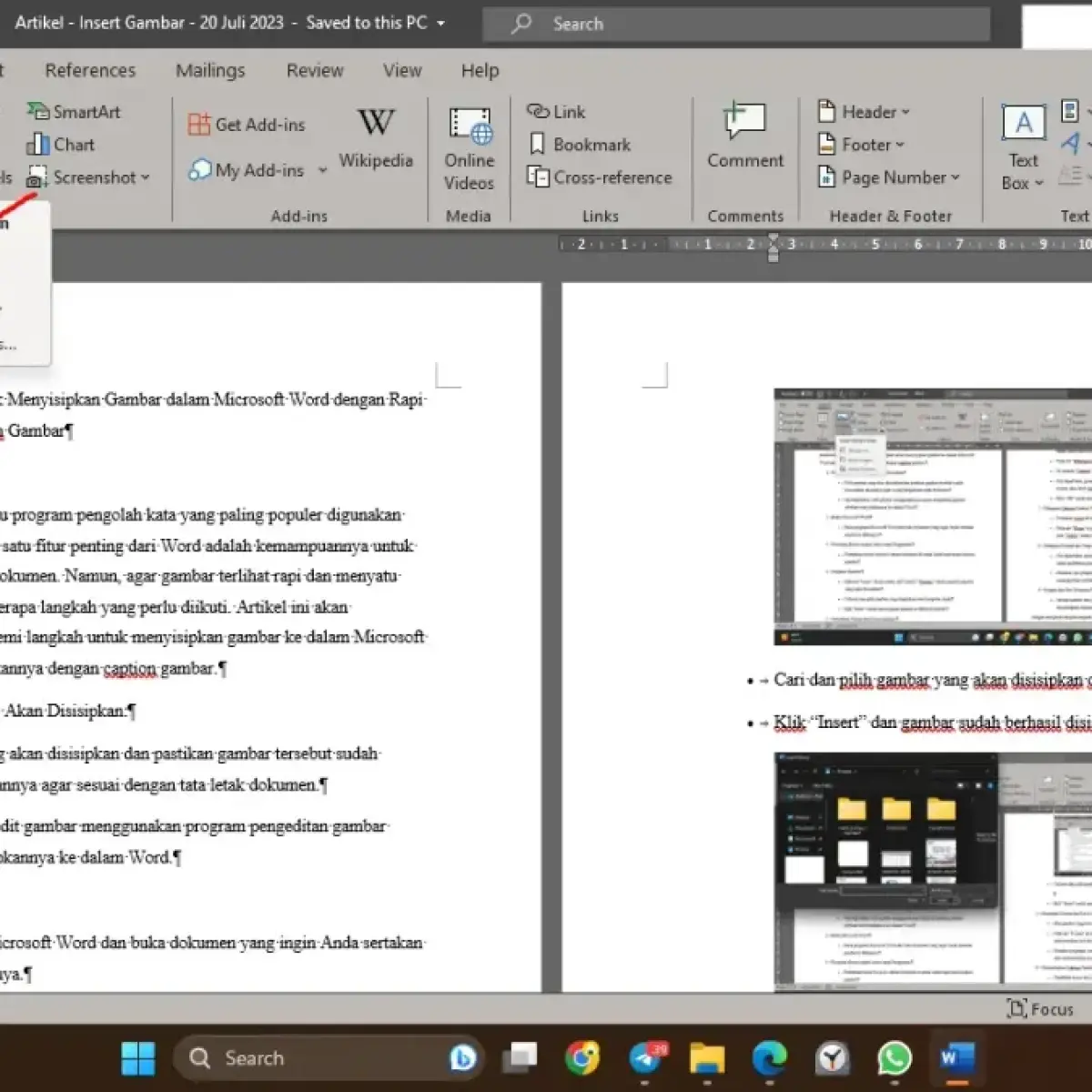Select the file dialog screenshot image

(x=933, y=872)
